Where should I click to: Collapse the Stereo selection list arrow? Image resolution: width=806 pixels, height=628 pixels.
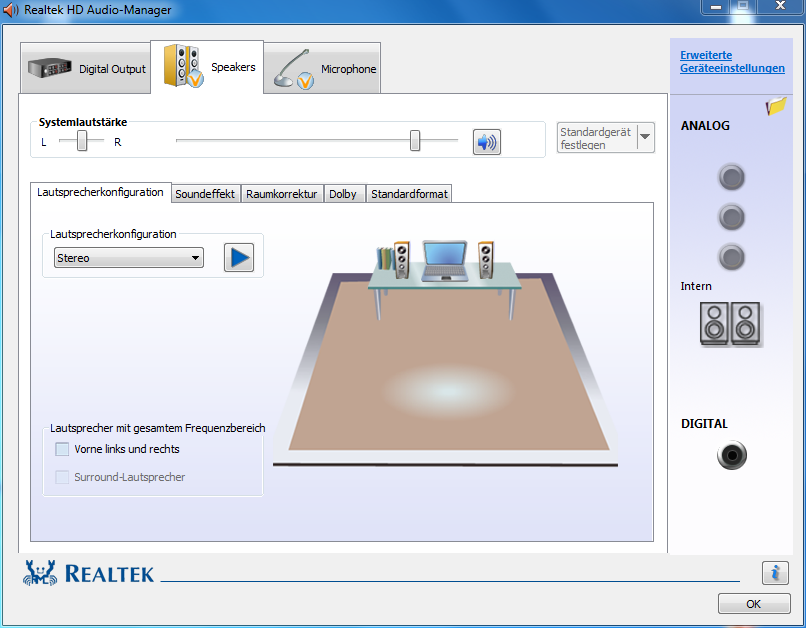[195, 257]
